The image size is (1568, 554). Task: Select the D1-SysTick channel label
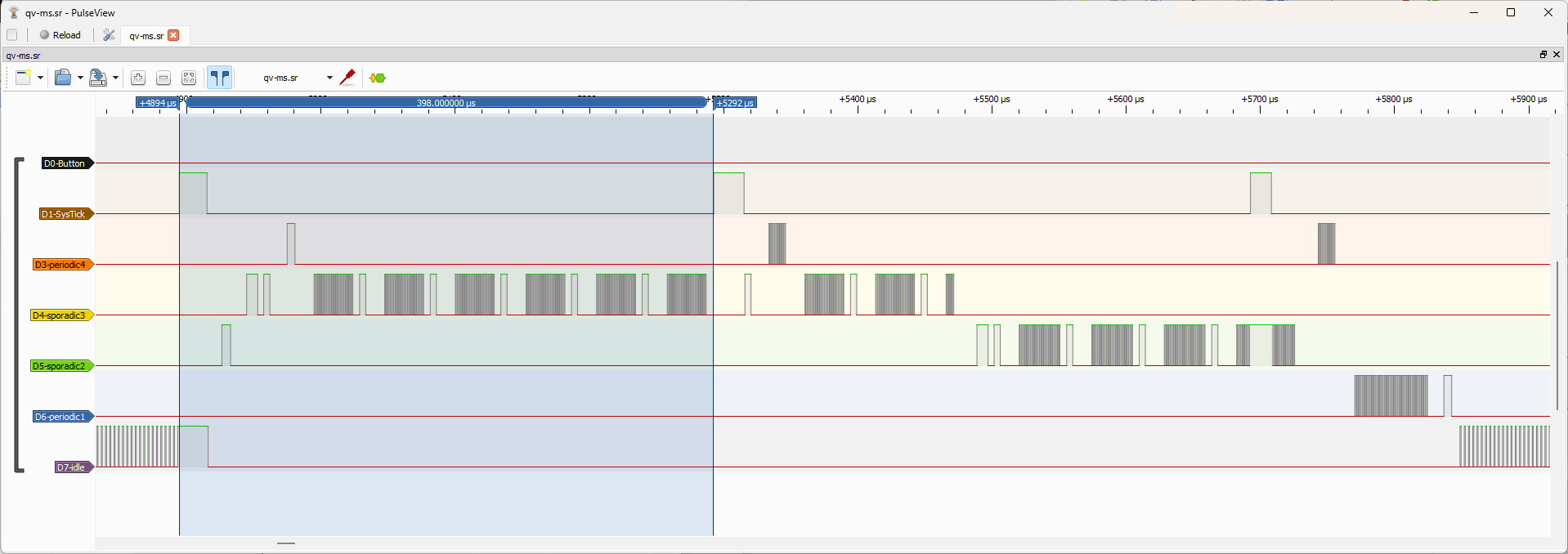[64, 214]
